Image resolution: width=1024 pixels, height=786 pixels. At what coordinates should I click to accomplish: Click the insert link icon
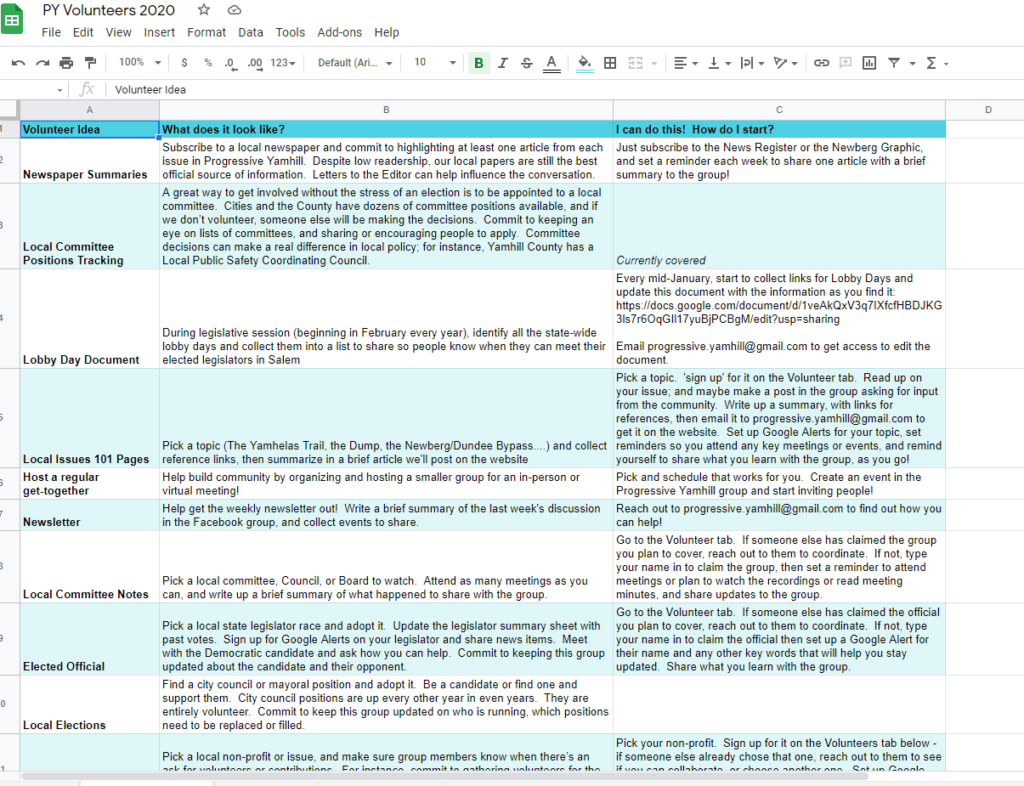click(x=821, y=63)
